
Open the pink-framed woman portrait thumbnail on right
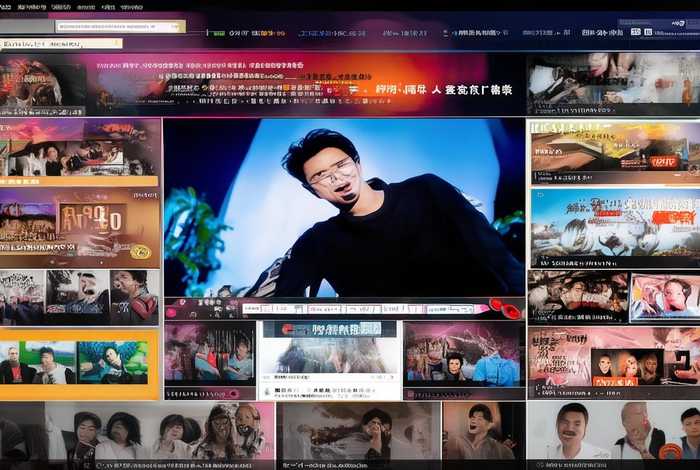pos(665,298)
